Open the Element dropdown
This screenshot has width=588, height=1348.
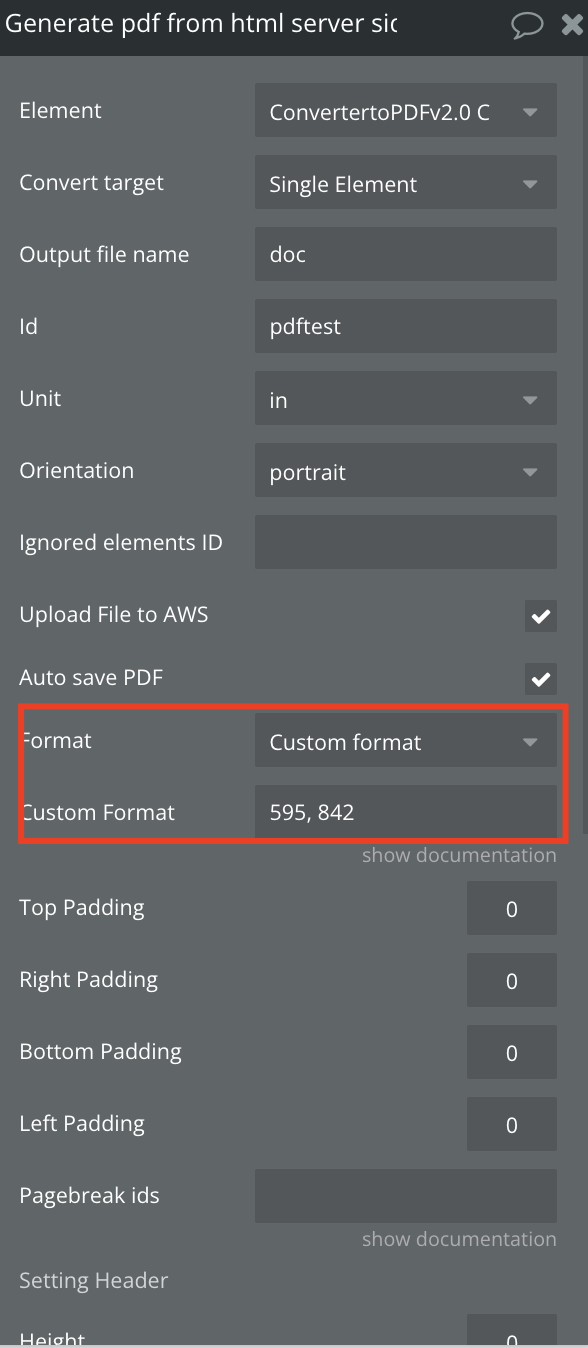tap(406, 112)
